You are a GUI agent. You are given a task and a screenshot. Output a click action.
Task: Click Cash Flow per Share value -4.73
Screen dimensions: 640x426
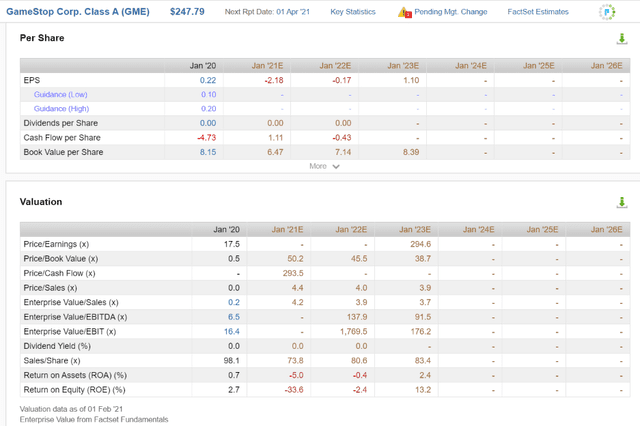coord(207,138)
